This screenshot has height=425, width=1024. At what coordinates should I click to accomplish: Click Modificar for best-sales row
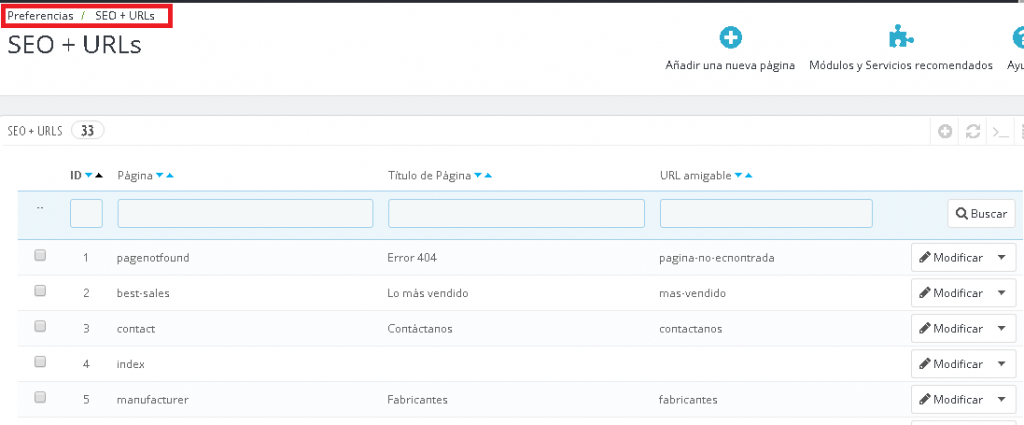(951, 293)
